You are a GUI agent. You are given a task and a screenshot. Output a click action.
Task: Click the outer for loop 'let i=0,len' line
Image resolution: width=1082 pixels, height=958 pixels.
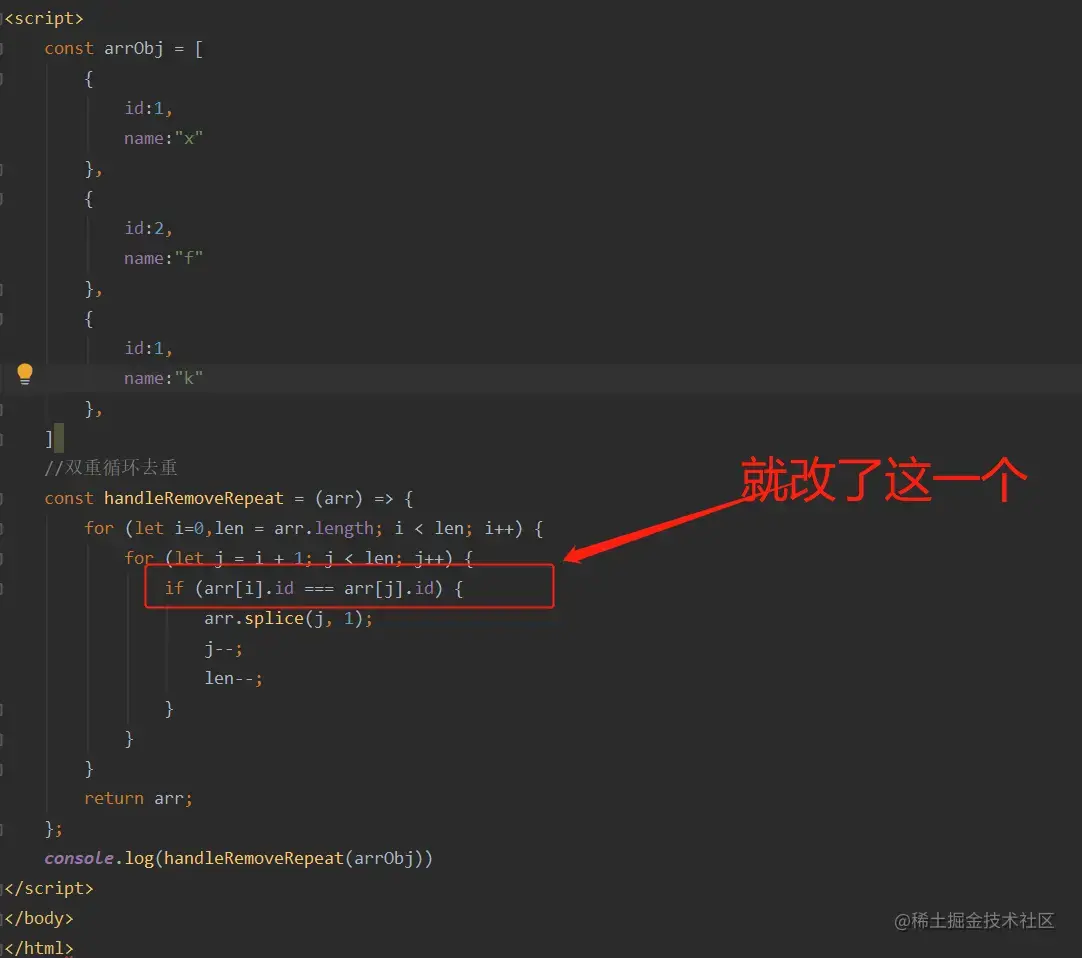[x=314, y=529]
